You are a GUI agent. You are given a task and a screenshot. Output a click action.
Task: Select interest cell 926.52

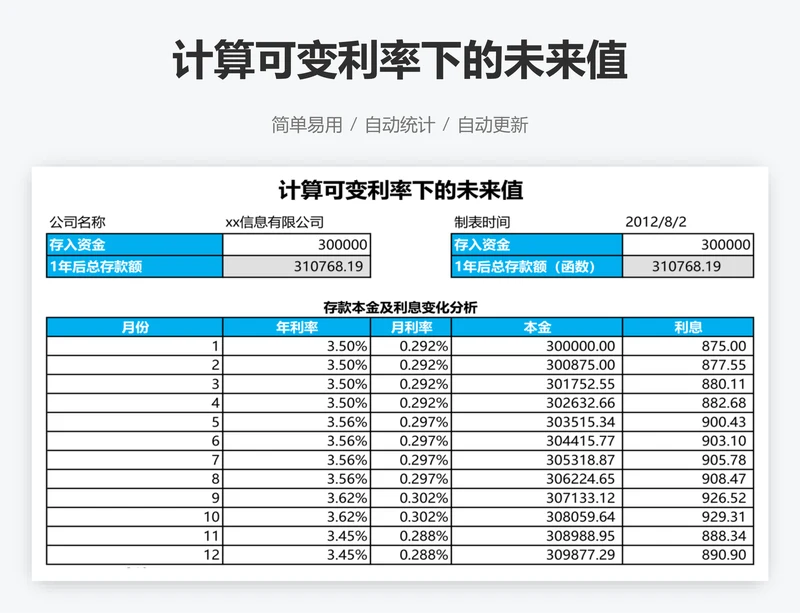click(x=688, y=498)
